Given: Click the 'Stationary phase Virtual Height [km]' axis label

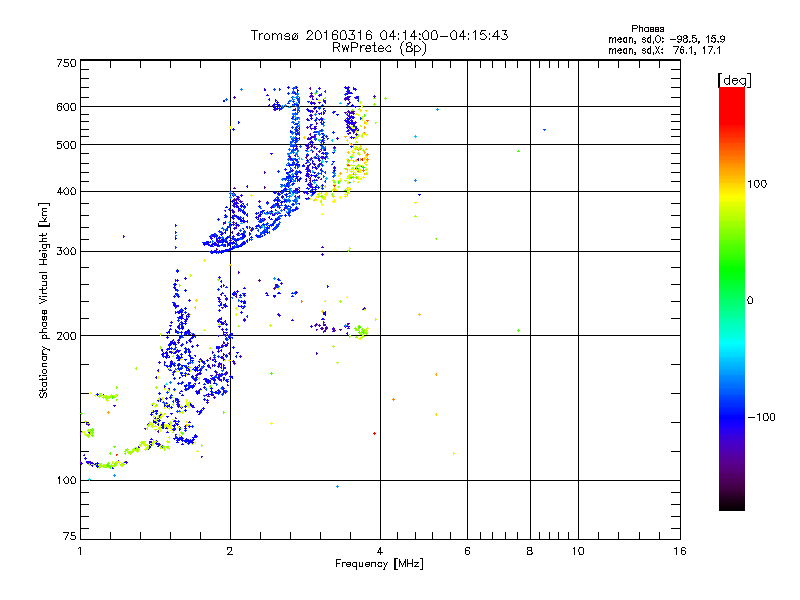Looking at the screenshot, I should point(44,300).
